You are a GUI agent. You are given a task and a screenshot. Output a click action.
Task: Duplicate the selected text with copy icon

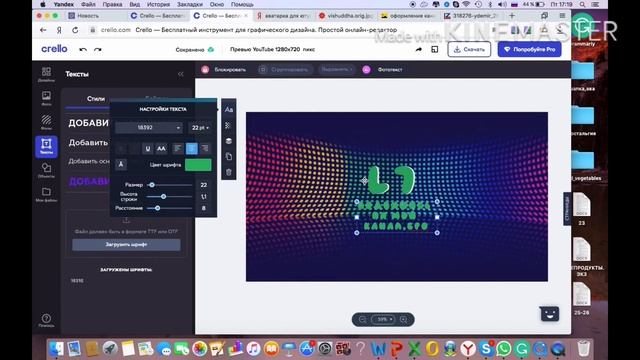point(229,156)
